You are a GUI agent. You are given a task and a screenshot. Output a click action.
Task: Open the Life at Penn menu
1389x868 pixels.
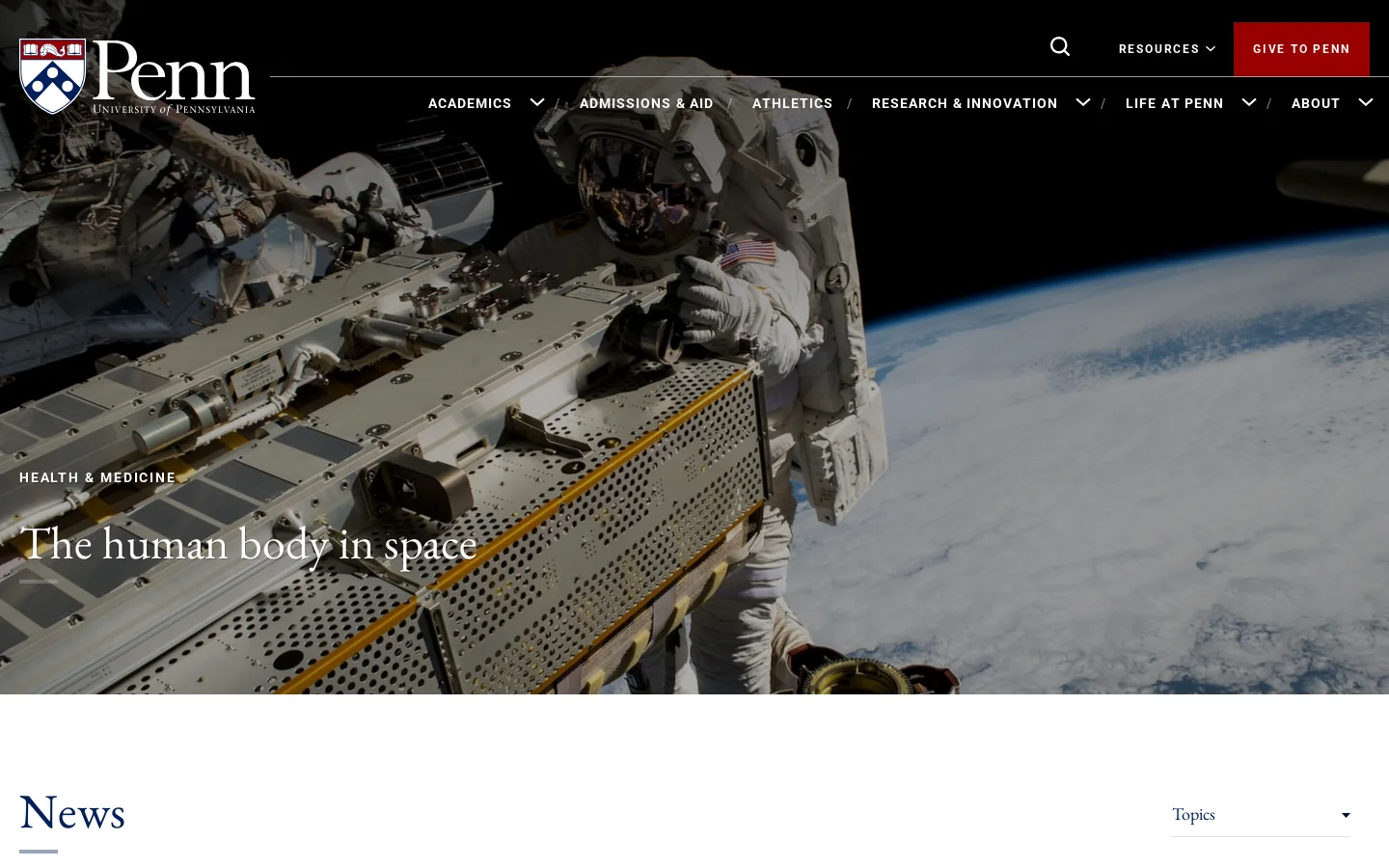[x=1174, y=103]
